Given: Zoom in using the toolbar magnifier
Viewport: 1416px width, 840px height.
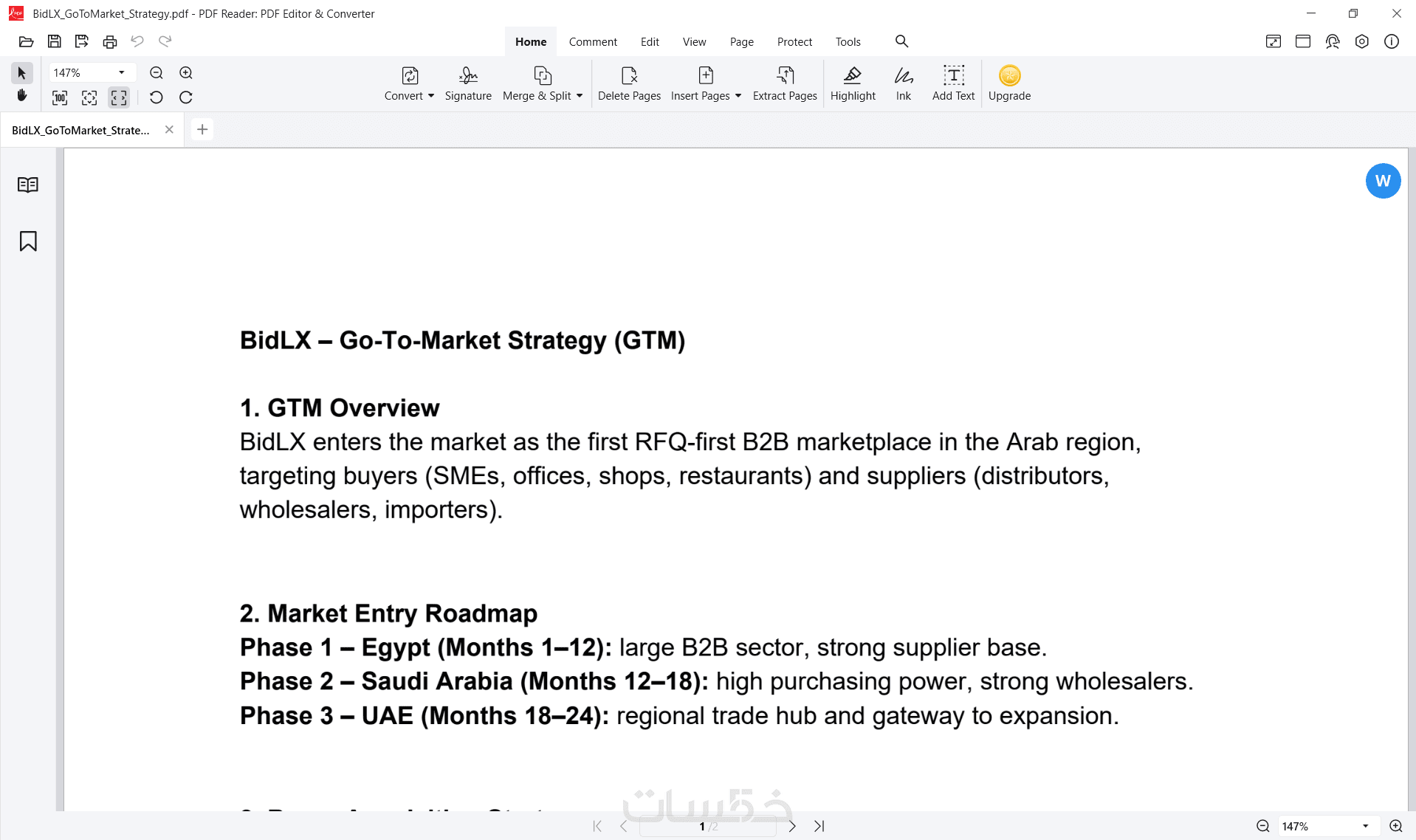Looking at the screenshot, I should (186, 73).
